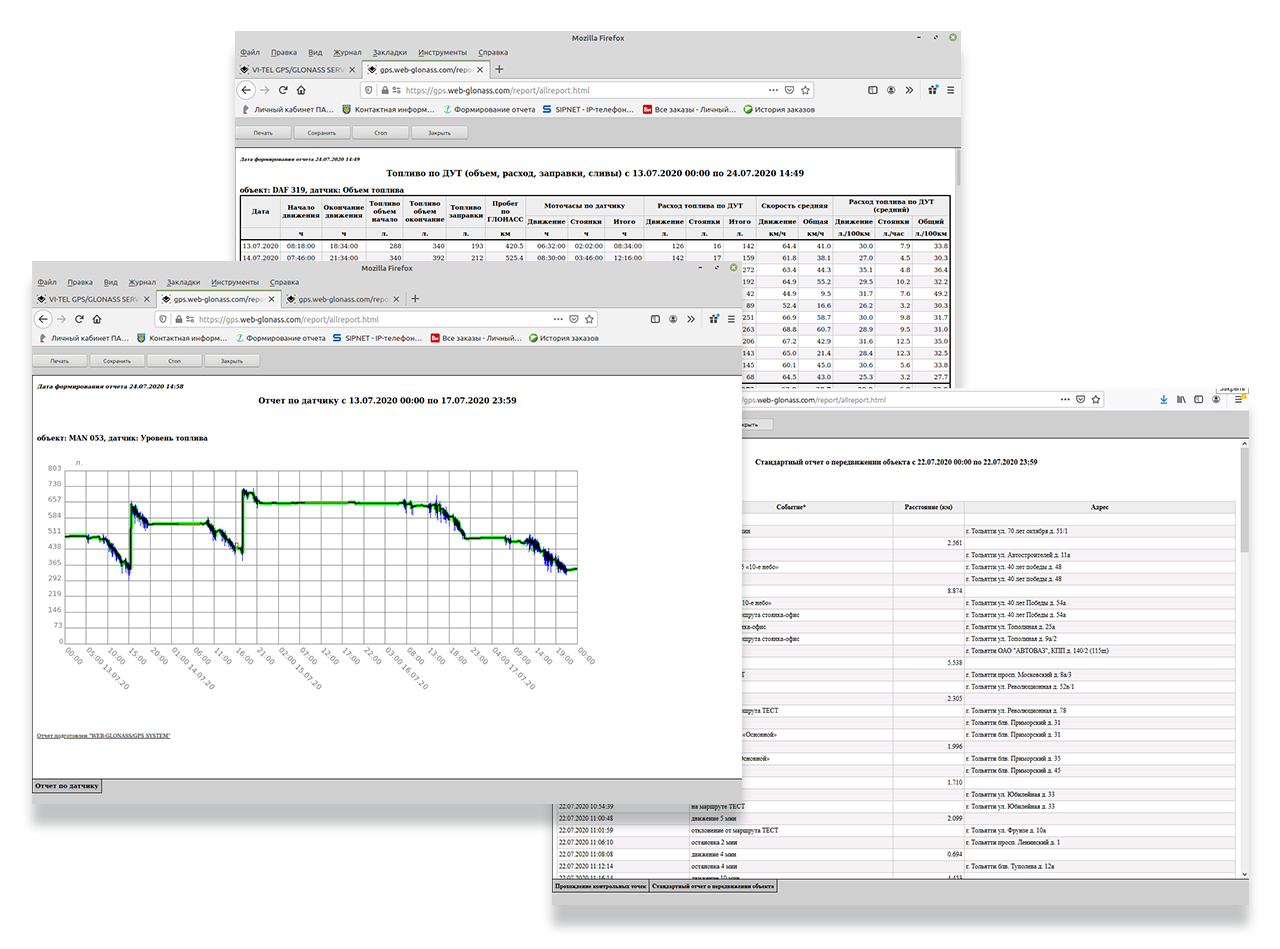Click Печать button in top-back window

(x=263, y=132)
